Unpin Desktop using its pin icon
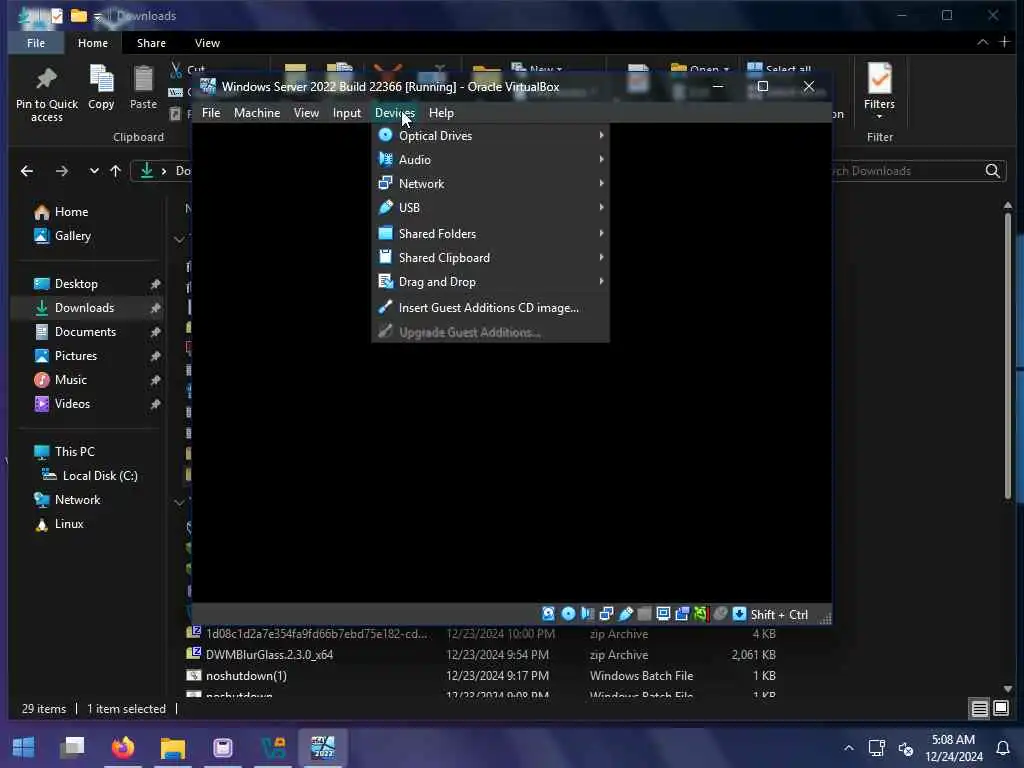Screen dimensions: 1024x768 [x=155, y=284]
